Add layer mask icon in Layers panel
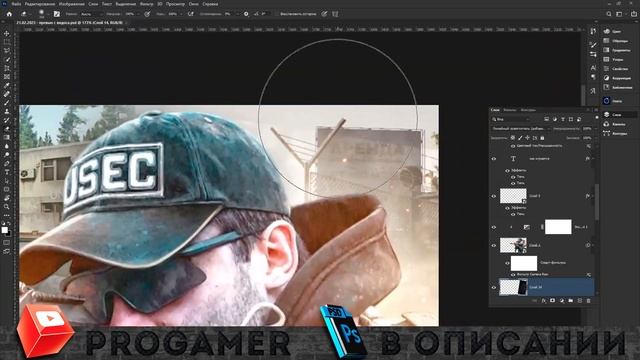Viewport: 640px width, 360px height. click(x=553, y=301)
